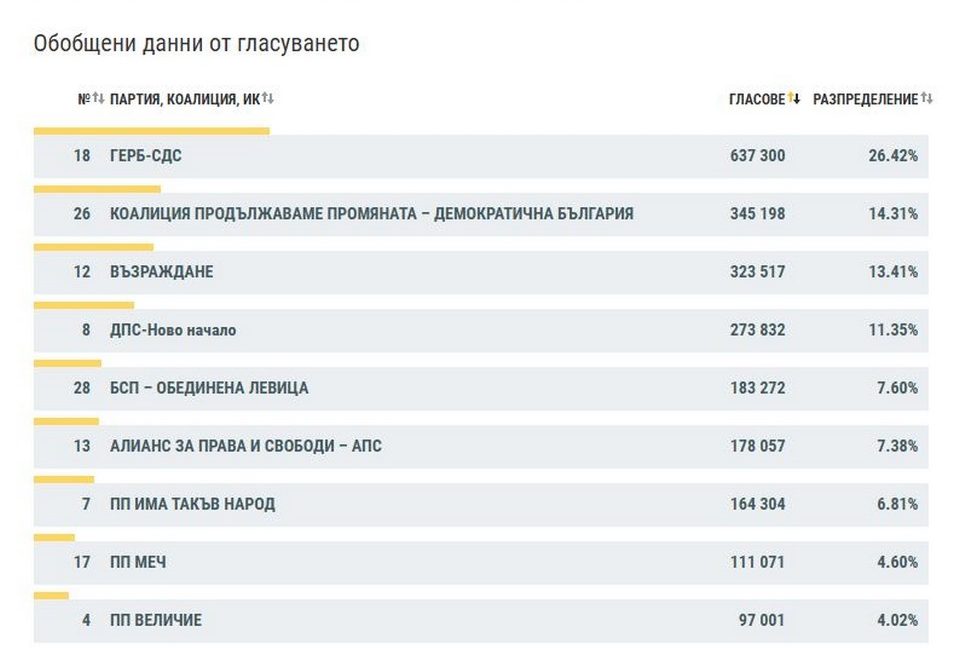Click the 345 198 votes value
This screenshot has height=648, width=960.
[757, 214]
